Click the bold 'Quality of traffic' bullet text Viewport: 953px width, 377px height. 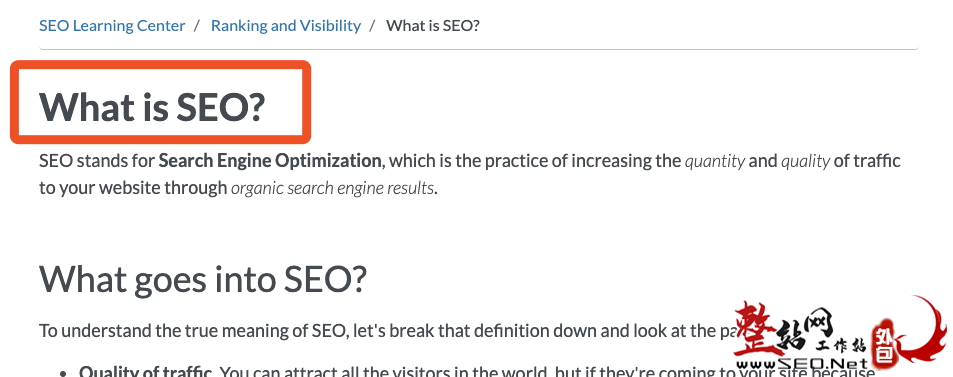pyautogui.click(x=145, y=371)
